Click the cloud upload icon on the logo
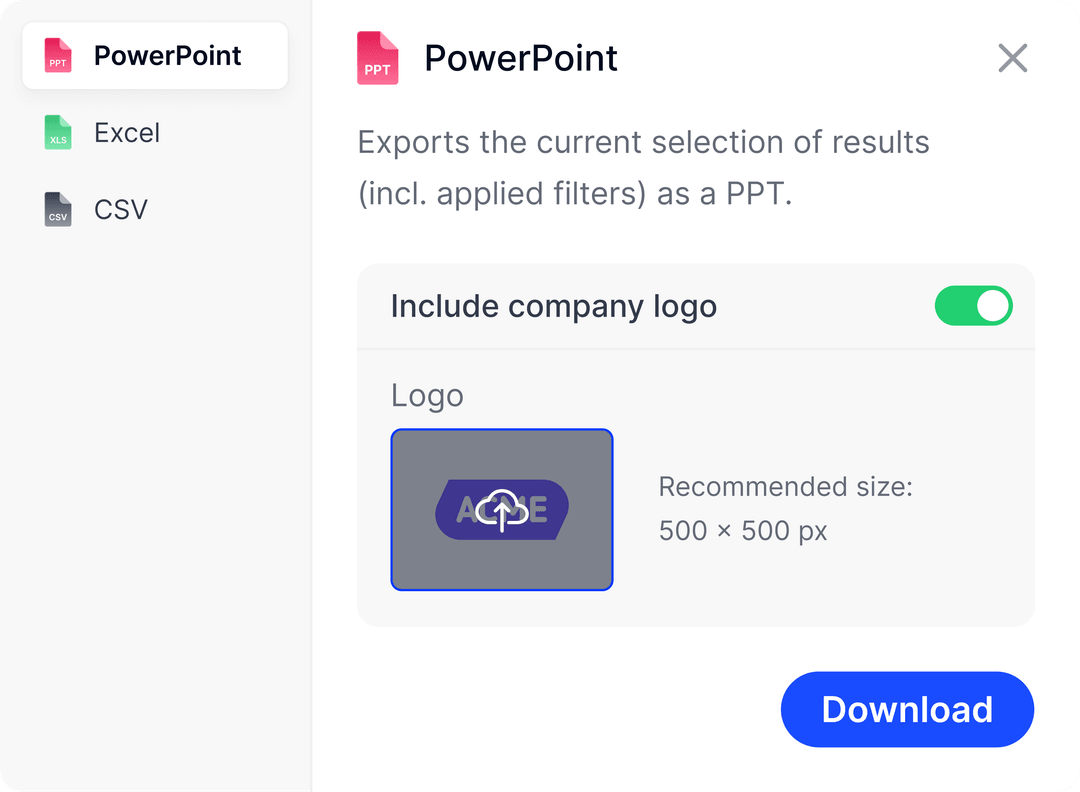Screen dimensions: 1080x792 pos(502,510)
